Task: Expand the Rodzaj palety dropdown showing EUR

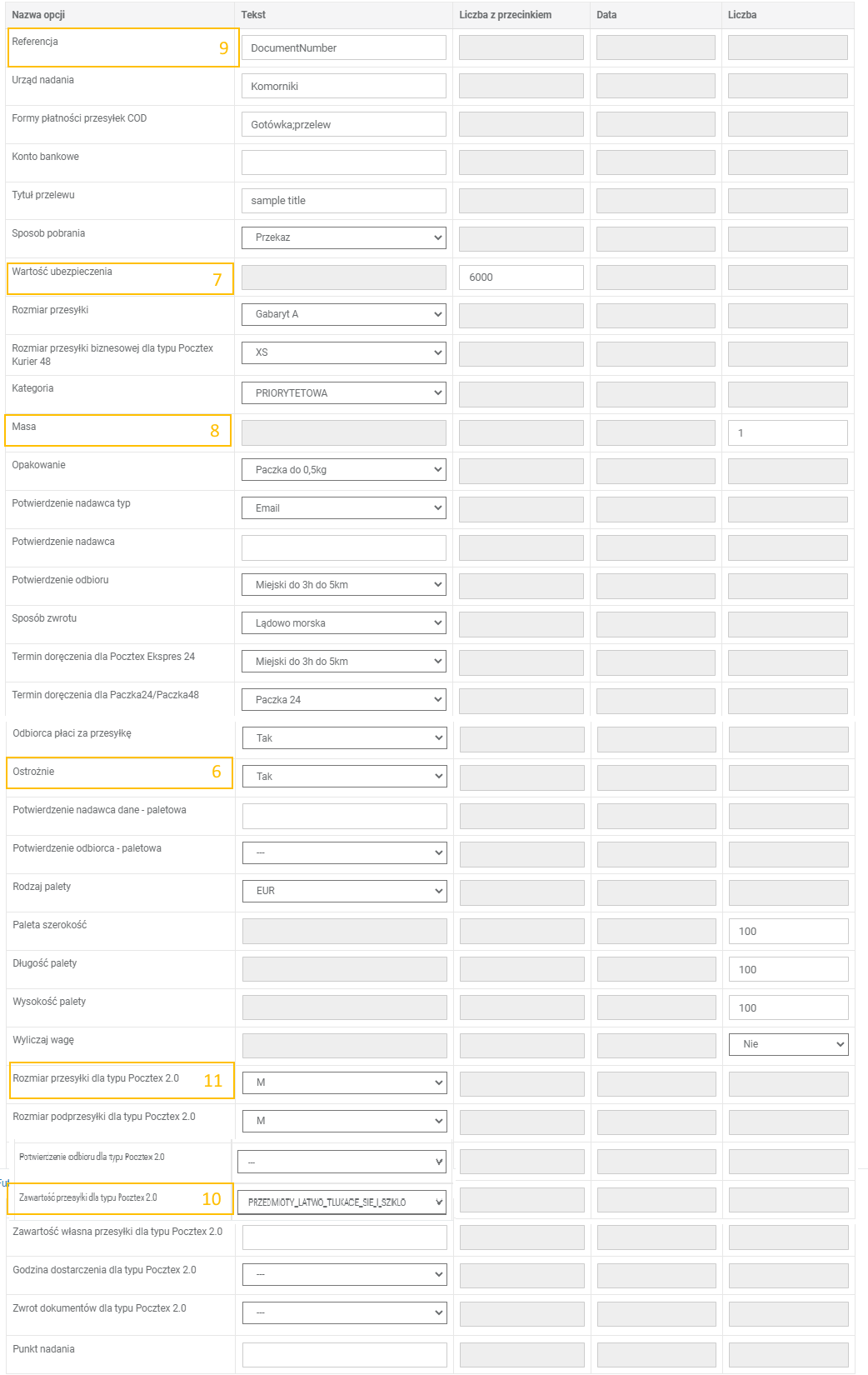Action: tap(344, 891)
